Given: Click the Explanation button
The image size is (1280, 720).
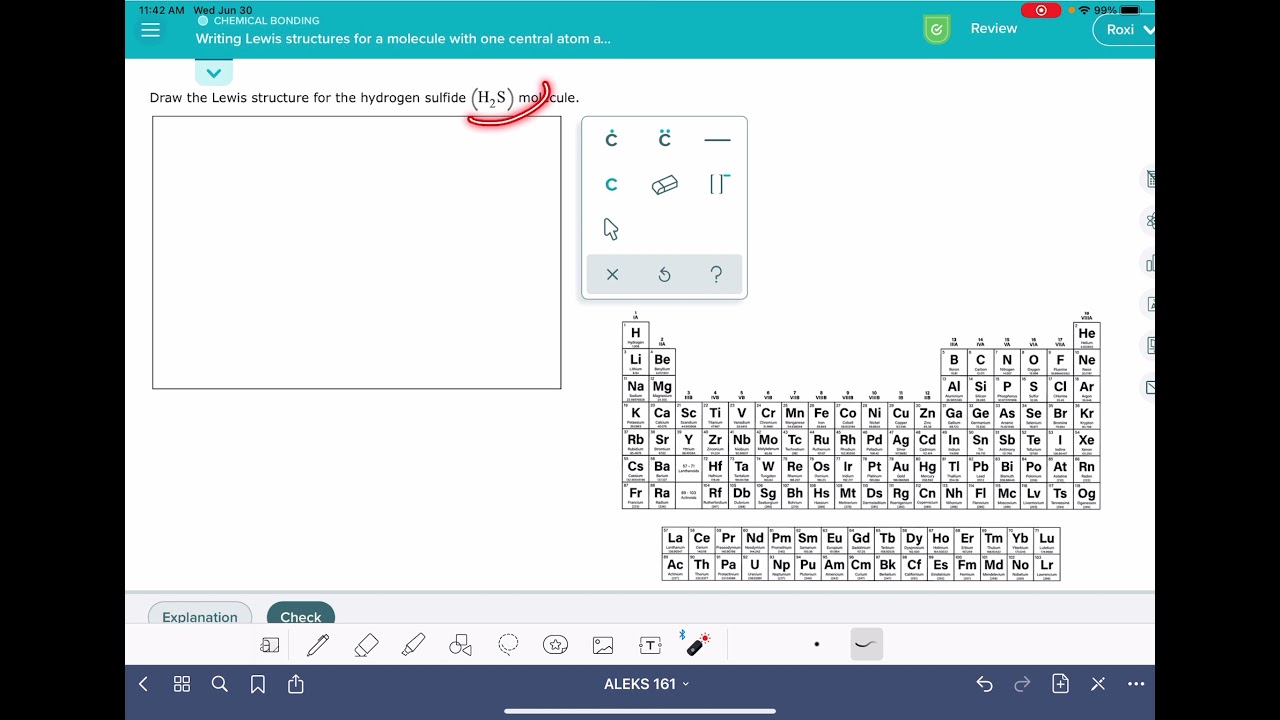Looking at the screenshot, I should (200, 616).
